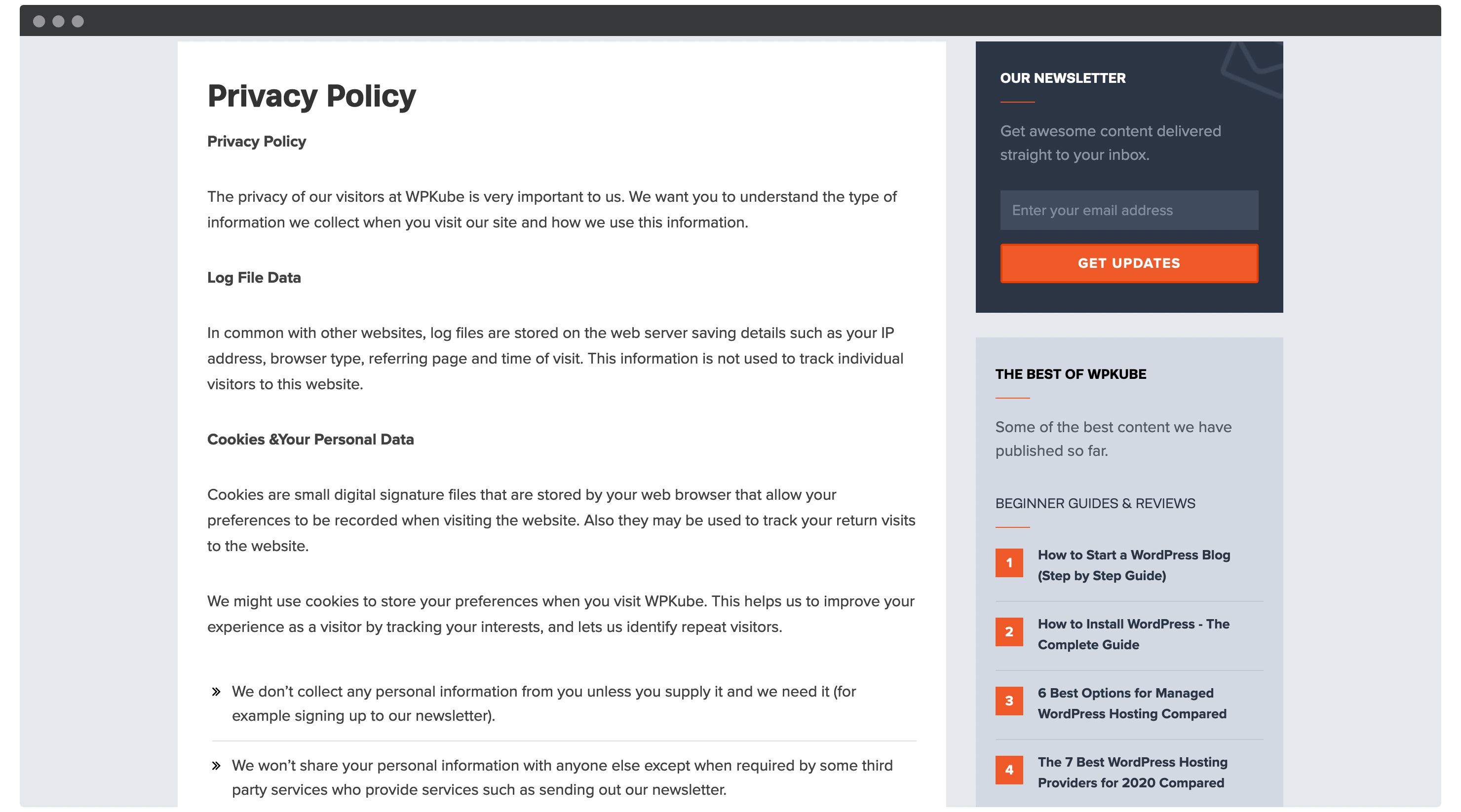The height and width of the screenshot is (812, 1461).
Task: Click the Privacy Policy heading link
Action: pos(311,96)
